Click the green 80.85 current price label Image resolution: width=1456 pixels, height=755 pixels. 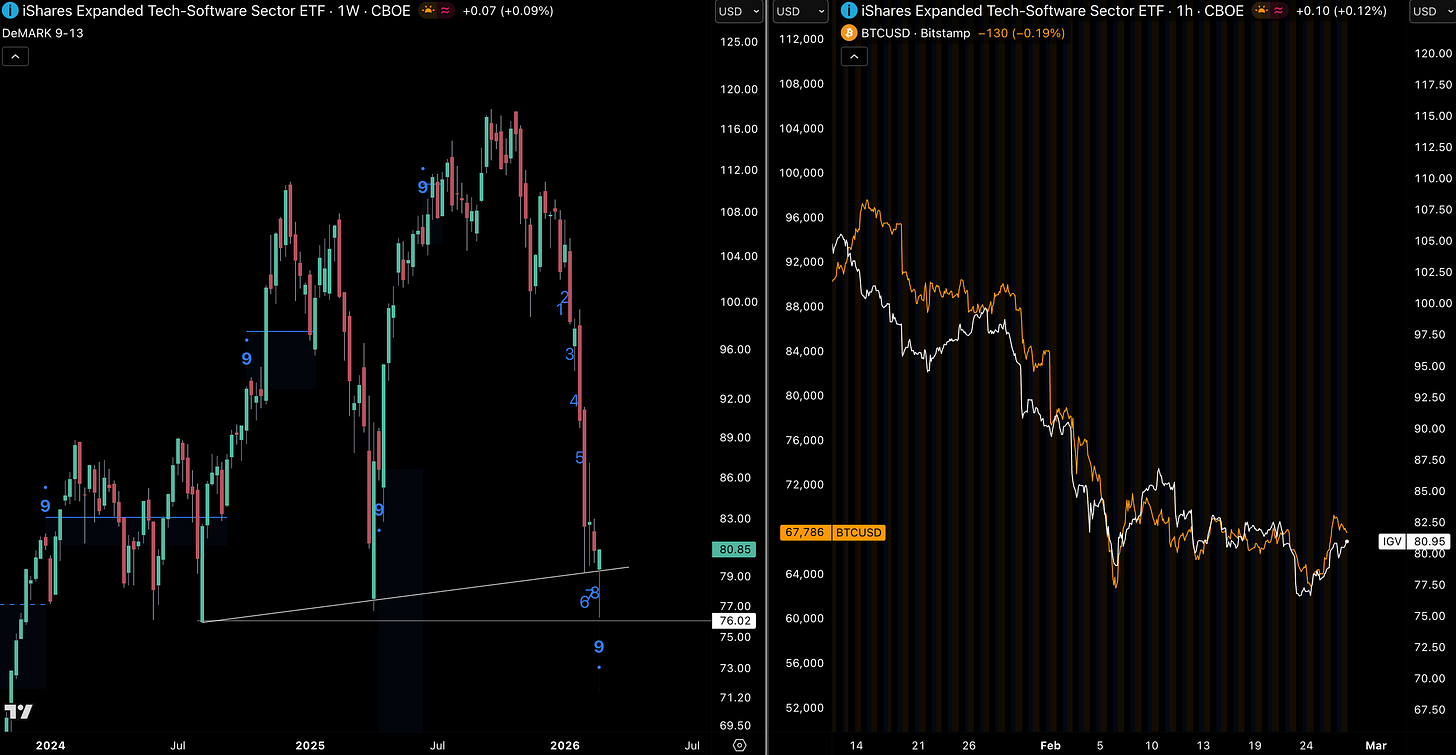733,549
